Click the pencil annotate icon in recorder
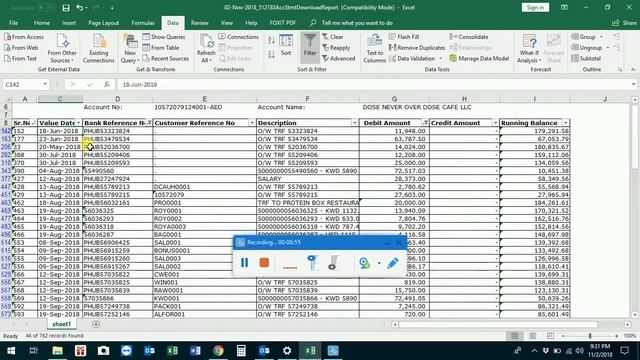The height and width of the screenshot is (360, 640). click(x=393, y=263)
